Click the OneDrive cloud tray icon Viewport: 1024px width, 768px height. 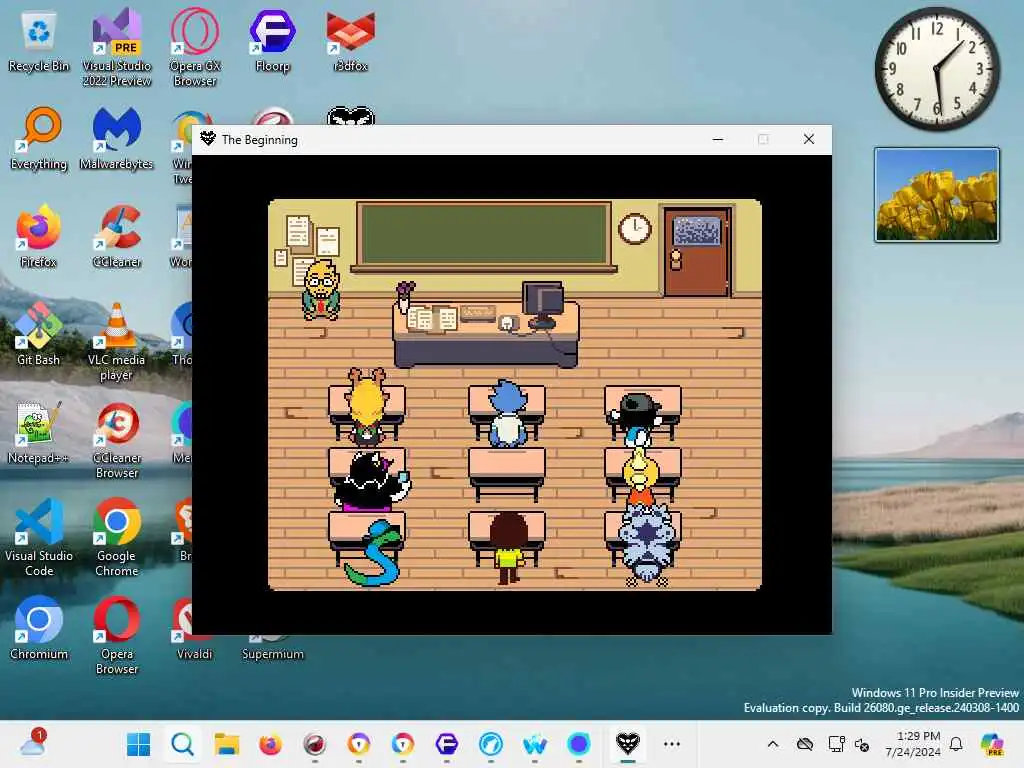tap(805, 744)
